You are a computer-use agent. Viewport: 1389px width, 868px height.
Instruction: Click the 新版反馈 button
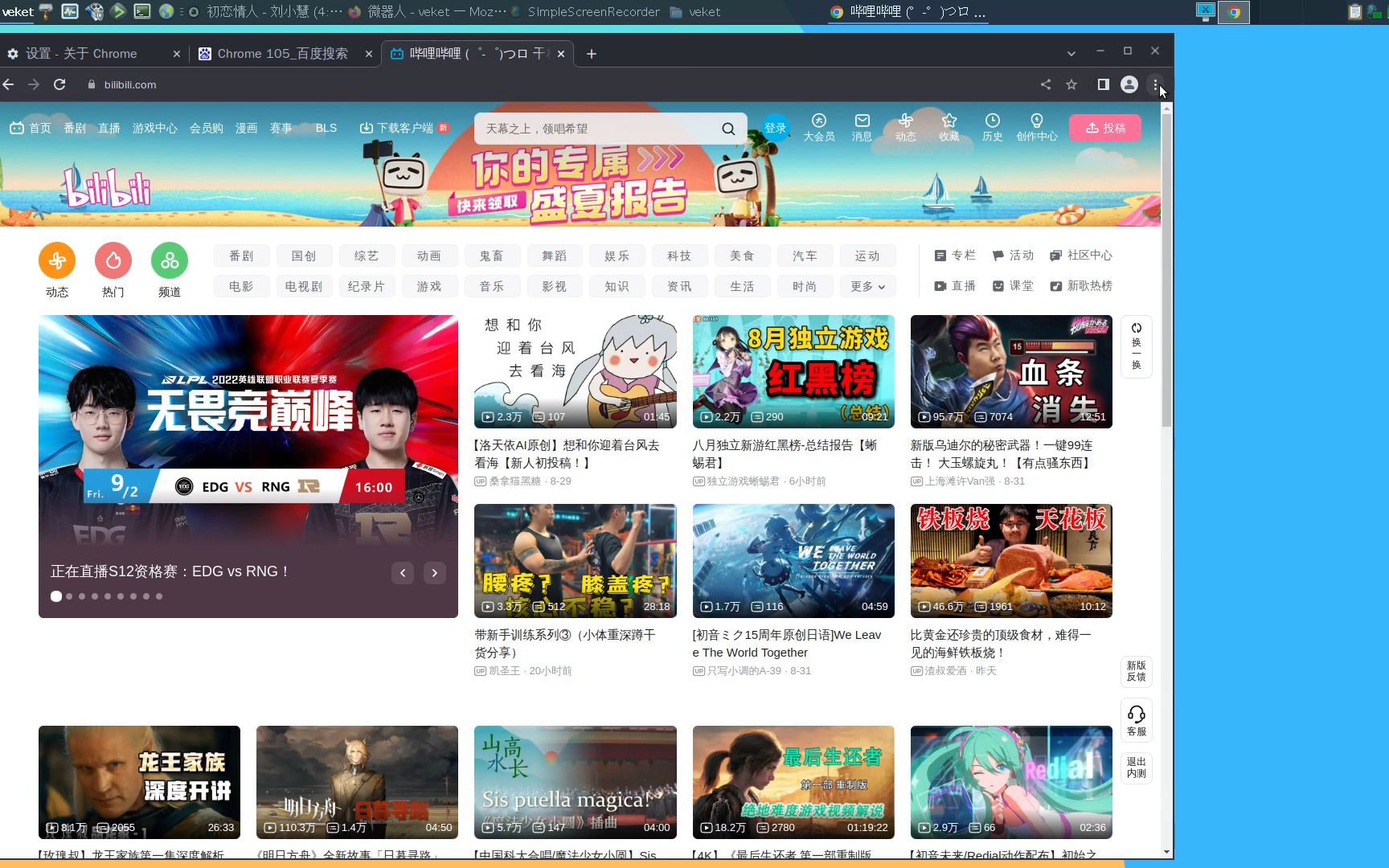point(1137,671)
